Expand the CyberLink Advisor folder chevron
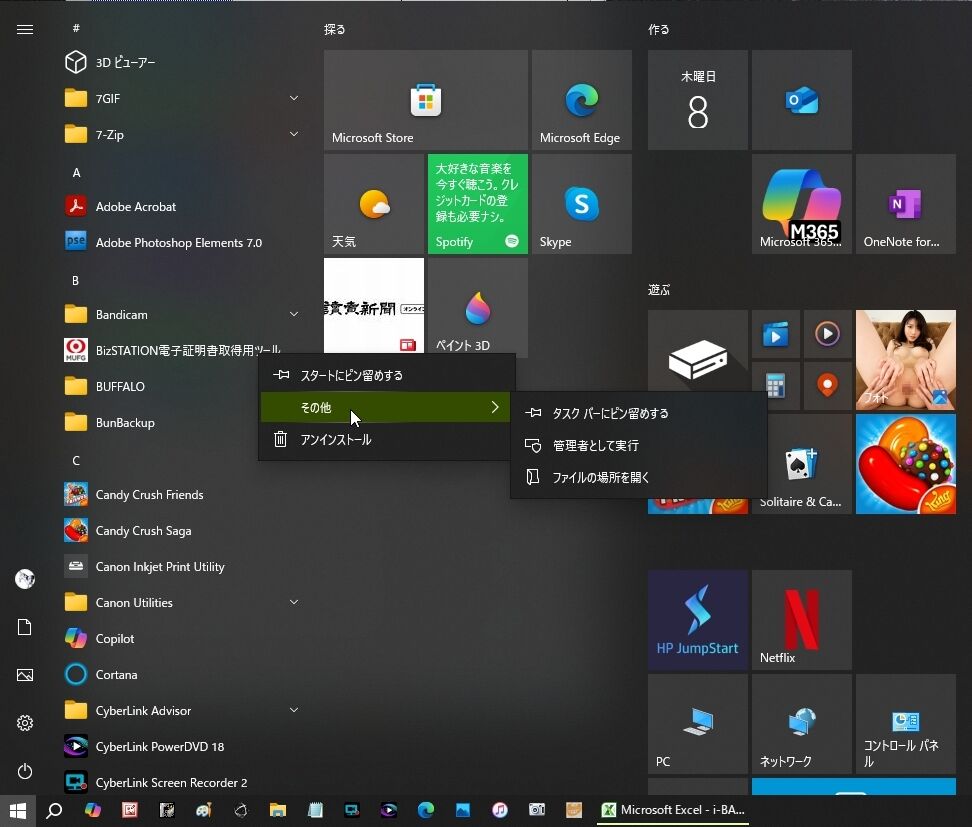The height and width of the screenshot is (827, 972). pyautogui.click(x=294, y=710)
